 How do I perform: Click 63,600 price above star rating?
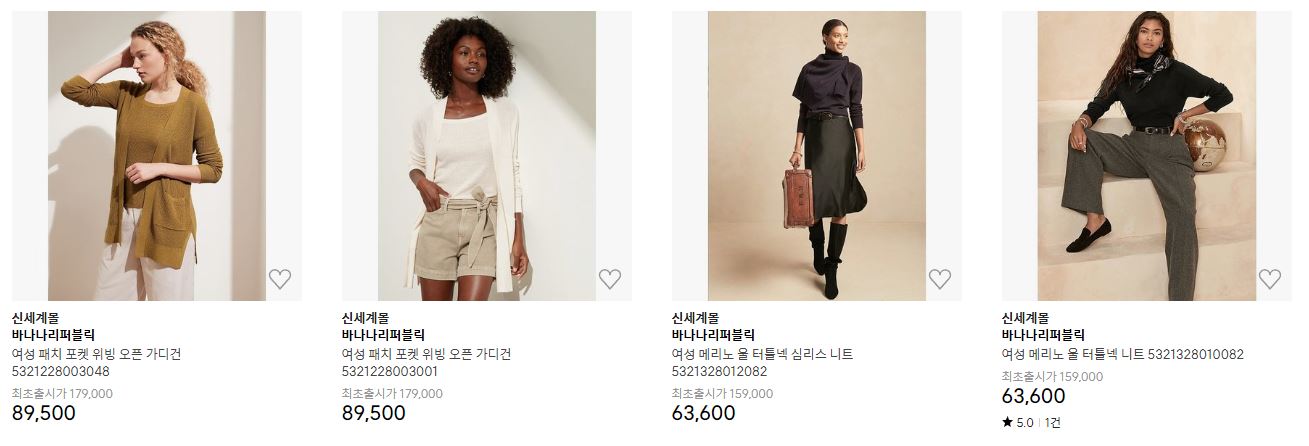tap(1034, 396)
